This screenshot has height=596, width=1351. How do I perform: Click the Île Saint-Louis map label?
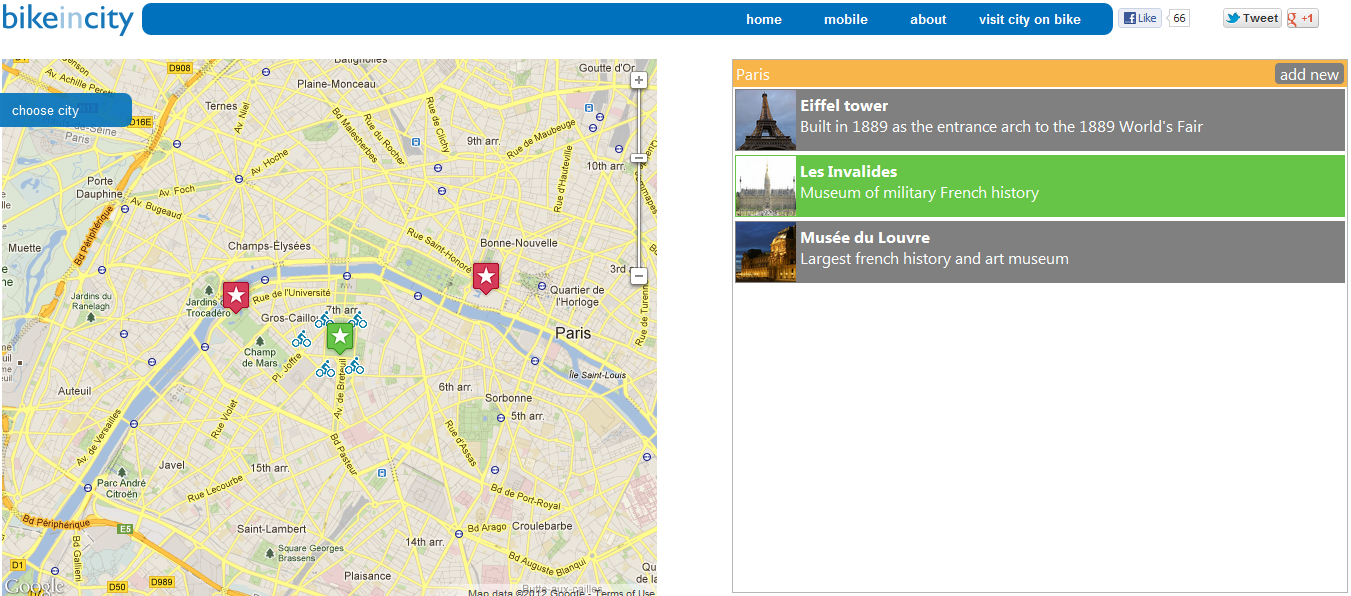pos(597,375)
